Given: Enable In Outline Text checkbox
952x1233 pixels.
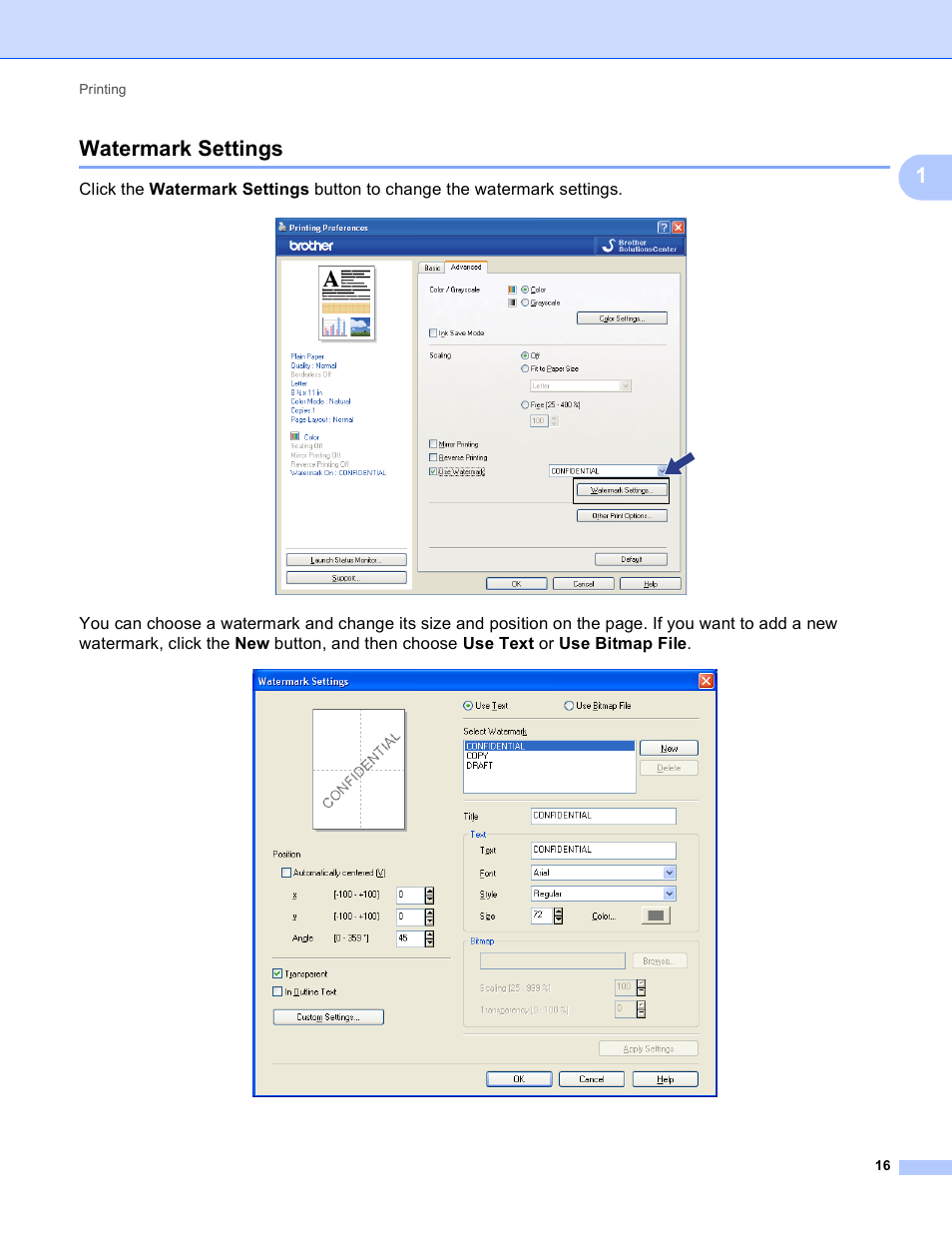Looking at the screenshot, I should coord(277,991).
